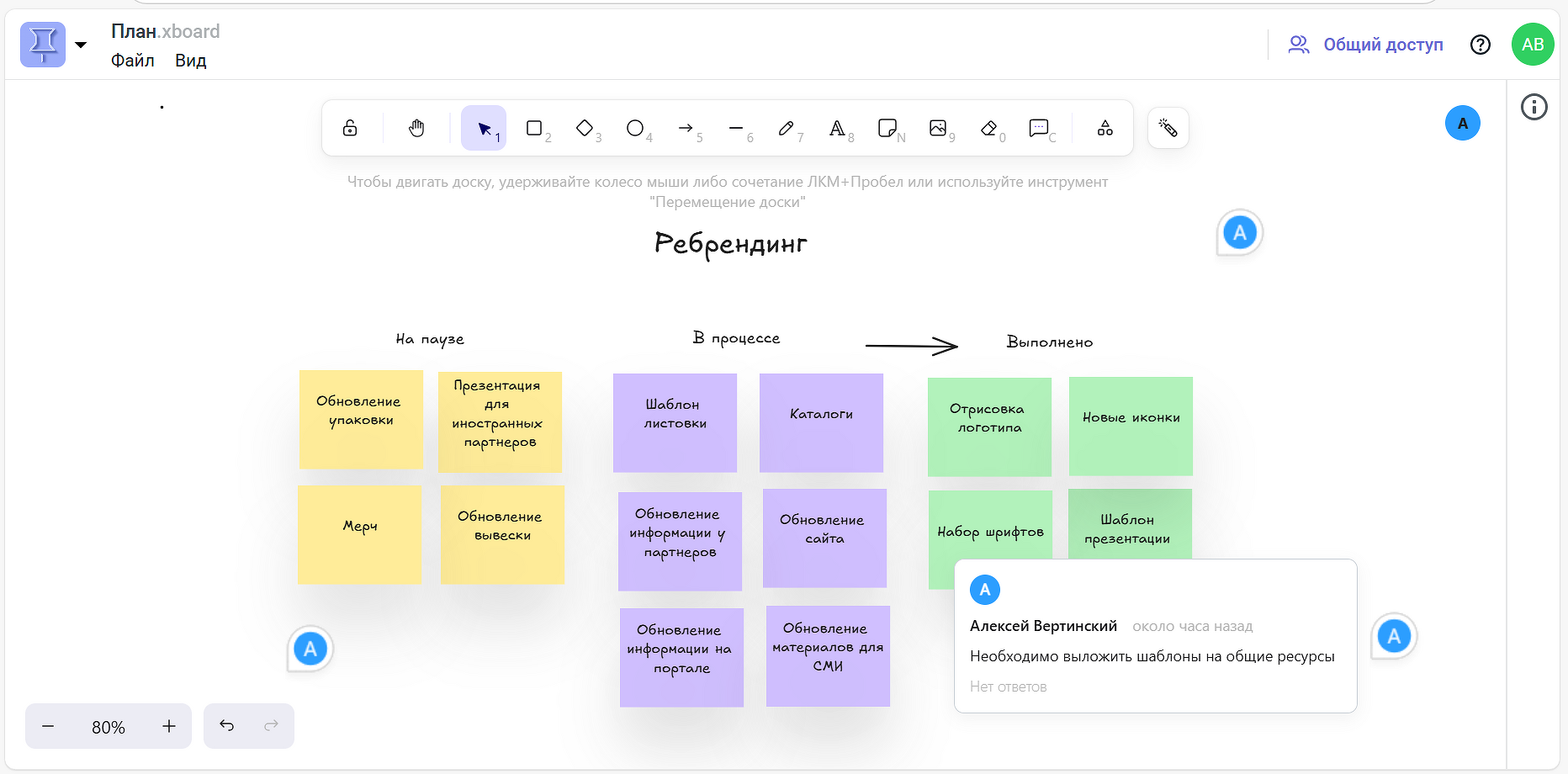
Task: Open the AB user profile avatar
Action: tap(1533, 45)
